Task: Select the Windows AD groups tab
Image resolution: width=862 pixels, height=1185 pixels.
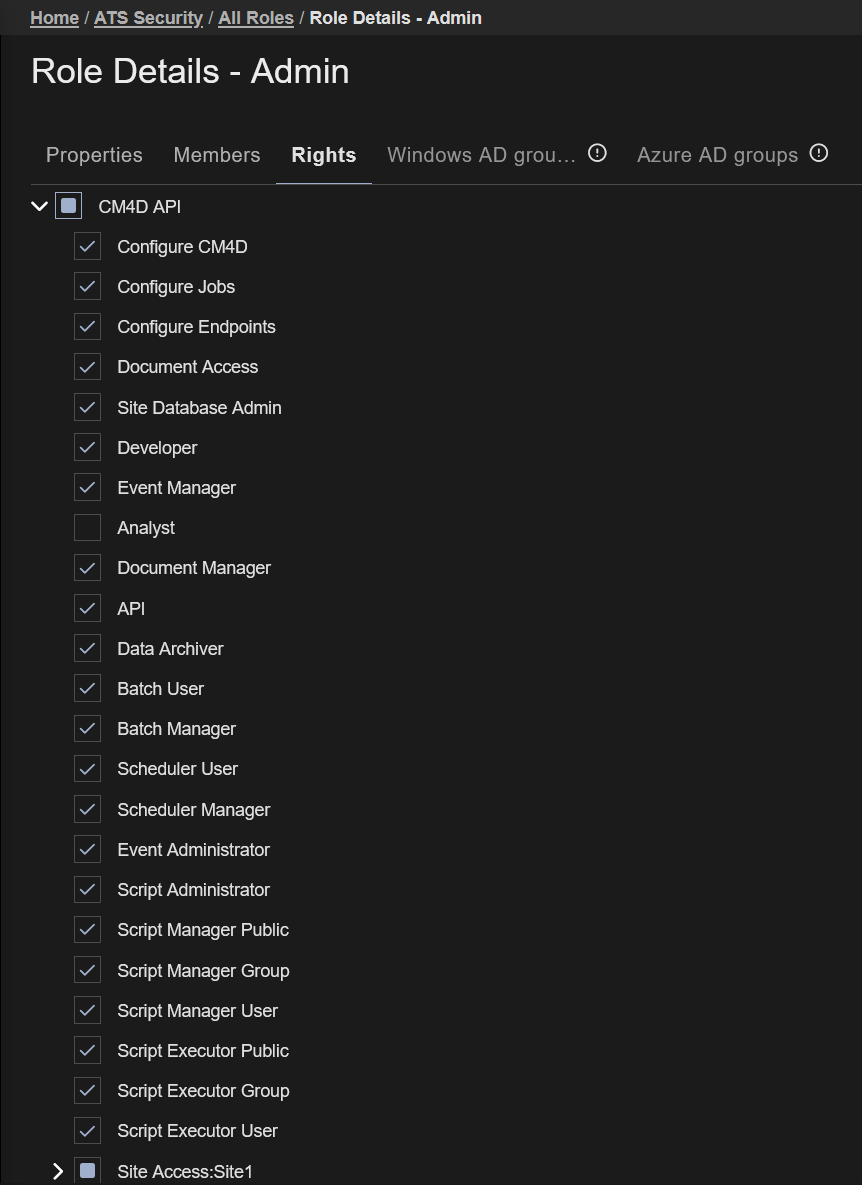Action: tap(481, 155)
